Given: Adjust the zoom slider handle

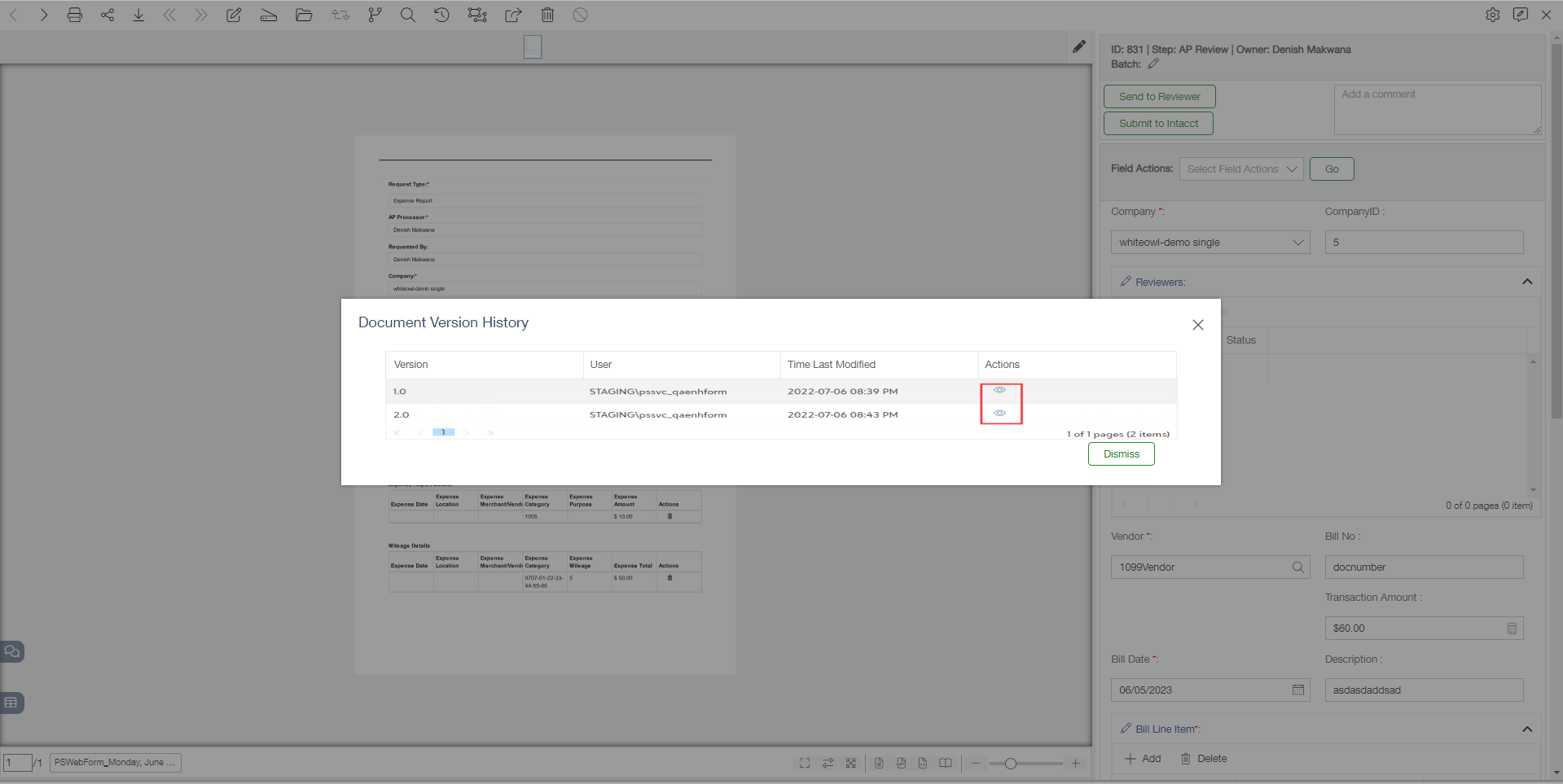Looking at the screenshot, I should [x=1011, y=764].
